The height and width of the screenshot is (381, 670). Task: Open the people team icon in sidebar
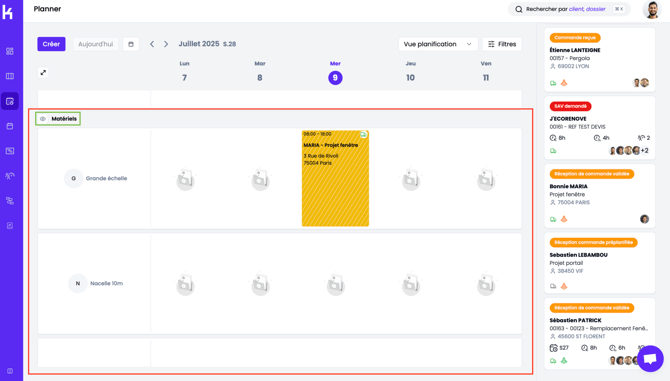10,176
